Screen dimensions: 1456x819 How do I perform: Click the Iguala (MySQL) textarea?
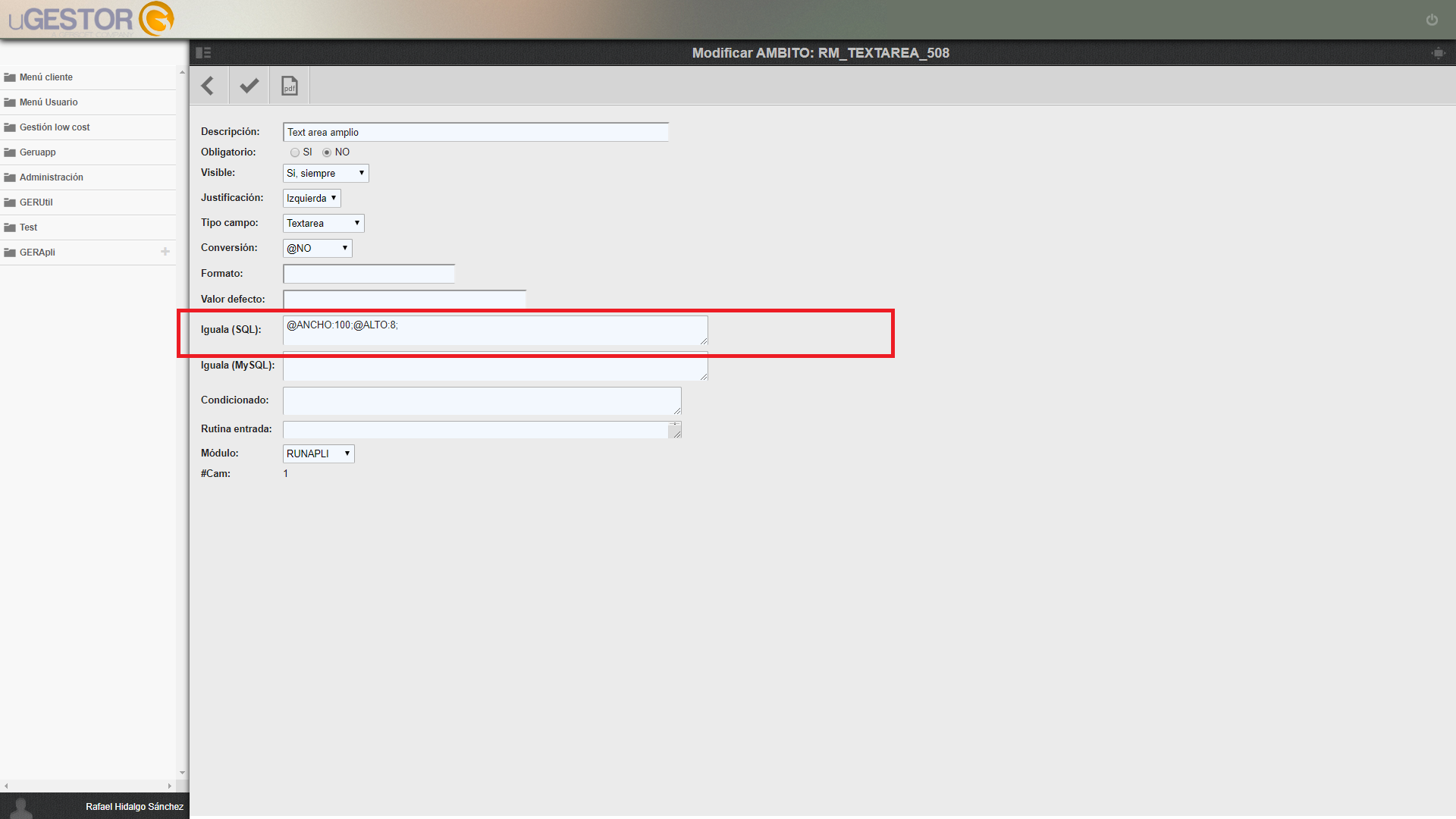[x=495, y=366]
